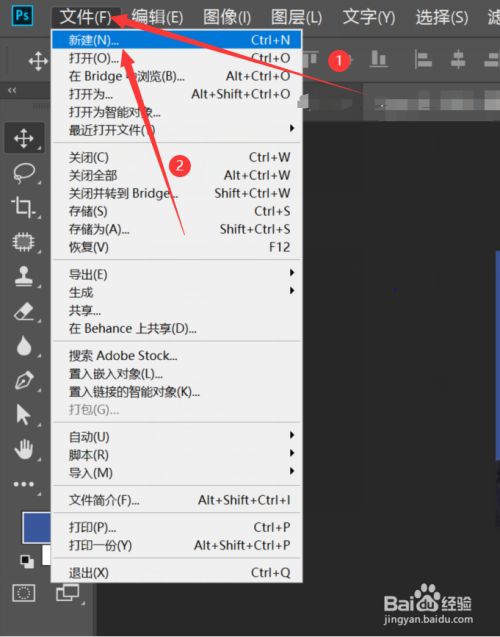Choose 在 Bridge 中浏览(B)... item
Viewport: 500px width, 637px height.
pyautogui.click(x=177, y=76)
